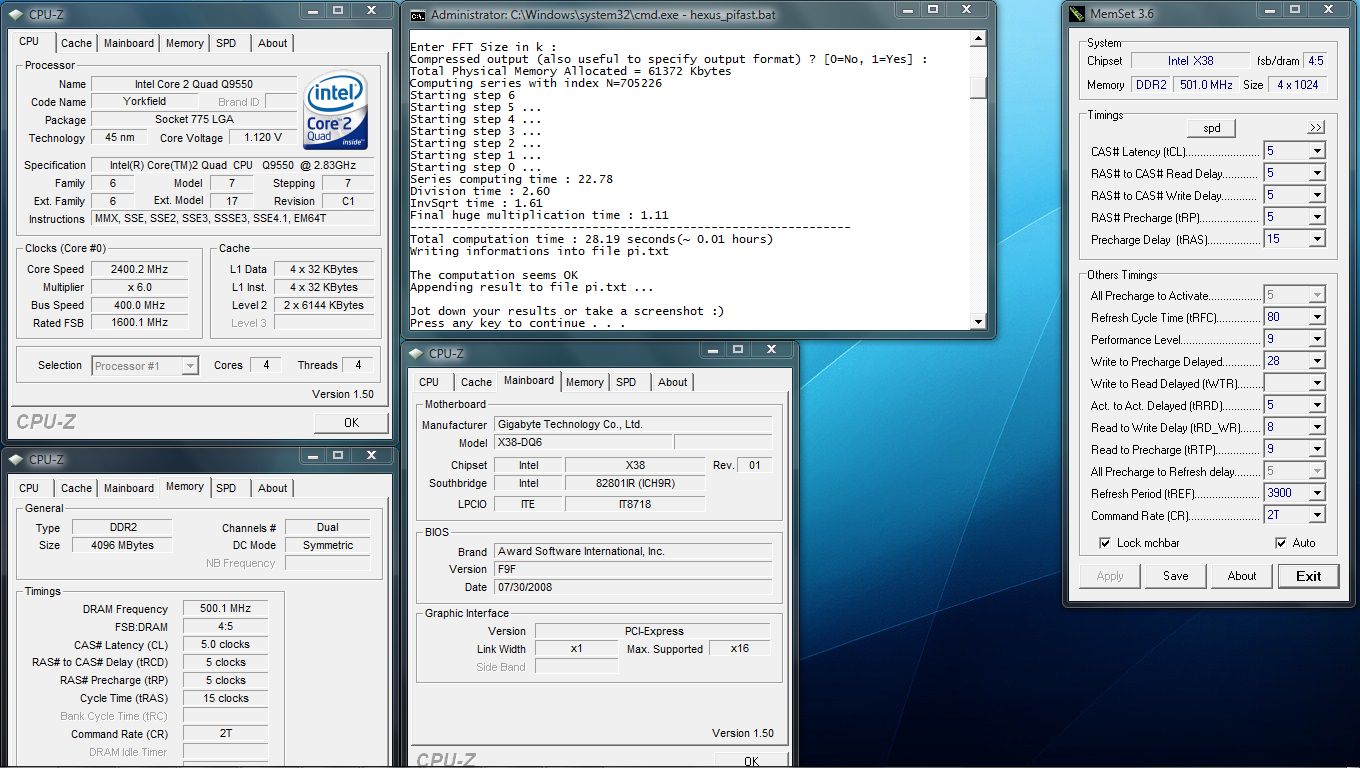The width and height of the screenshot is (1360, 768).
Task: Click the MemSet 3.6 title bar icon
Action: (1076, 14)
